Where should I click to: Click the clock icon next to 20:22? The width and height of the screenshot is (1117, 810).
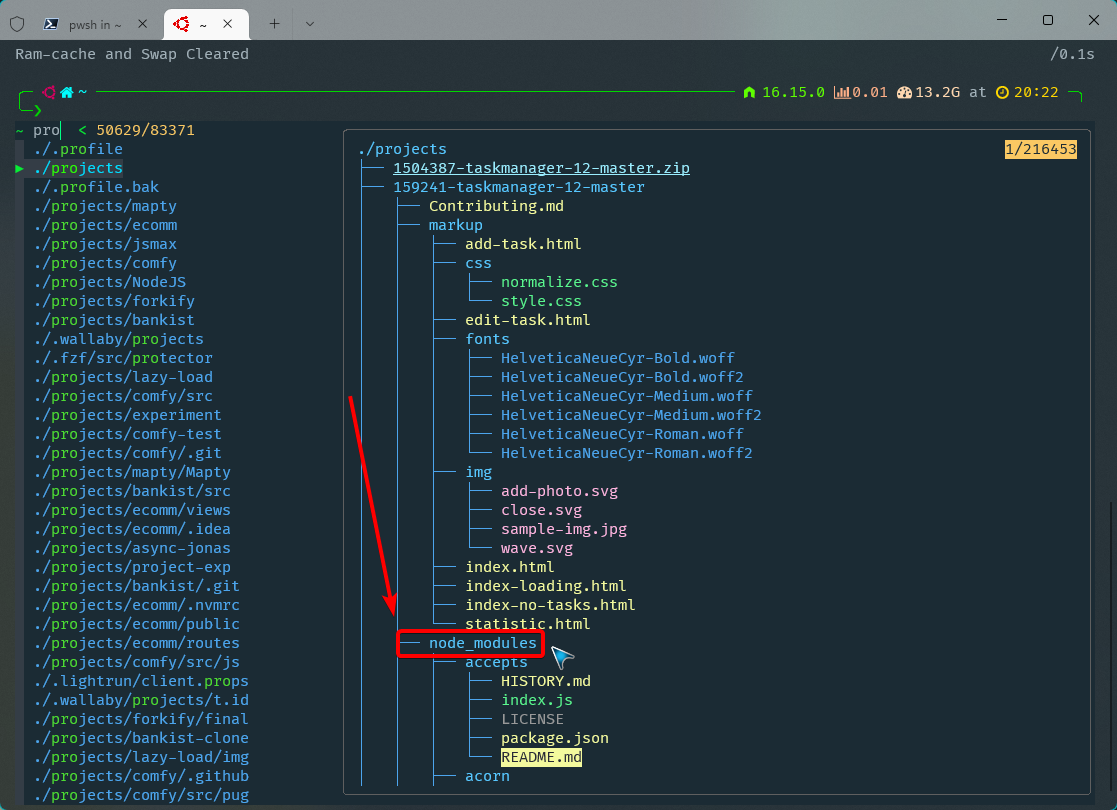[1001, 92]
